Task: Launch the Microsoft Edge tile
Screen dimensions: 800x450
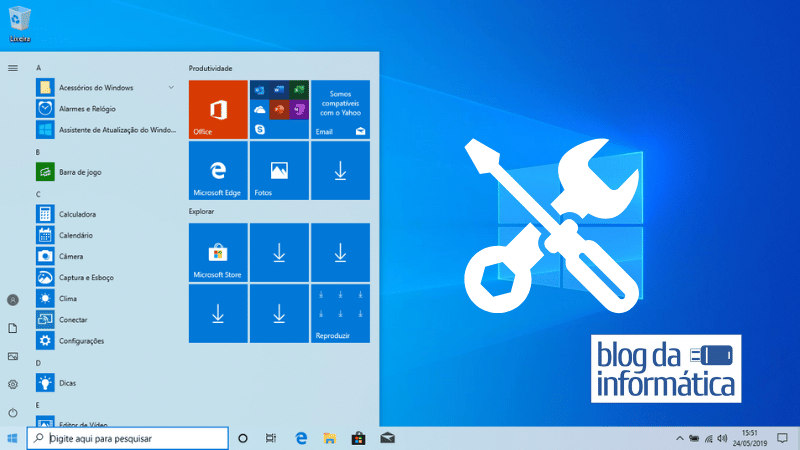Action: pos(218,170)
